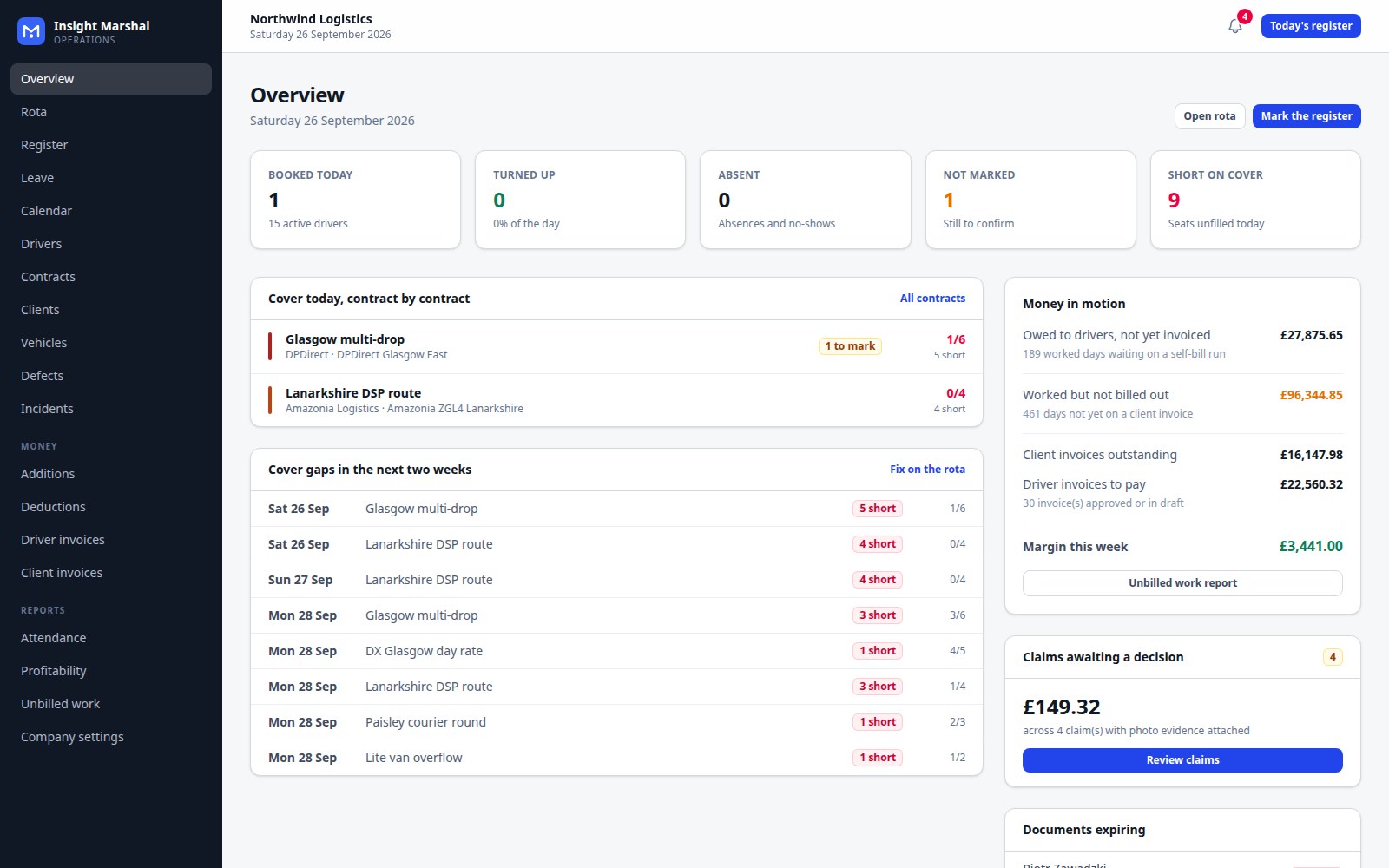
Task: Select Lite van overflow gap row
Action: pyautogui.click(x=616, y=758)
